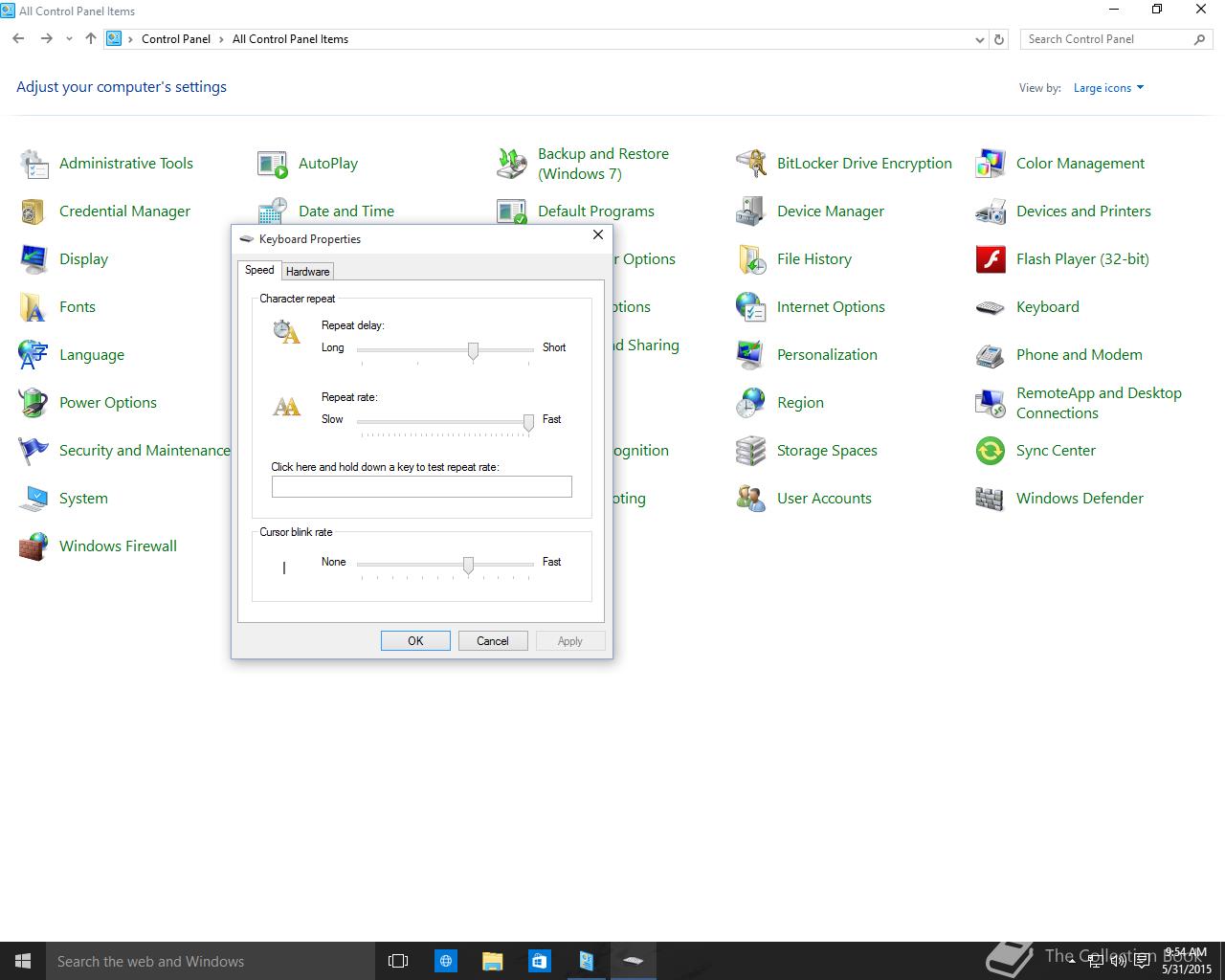Open the browser globe on the taskbar
The image size is (1225, 980).
tap(446, 961)
